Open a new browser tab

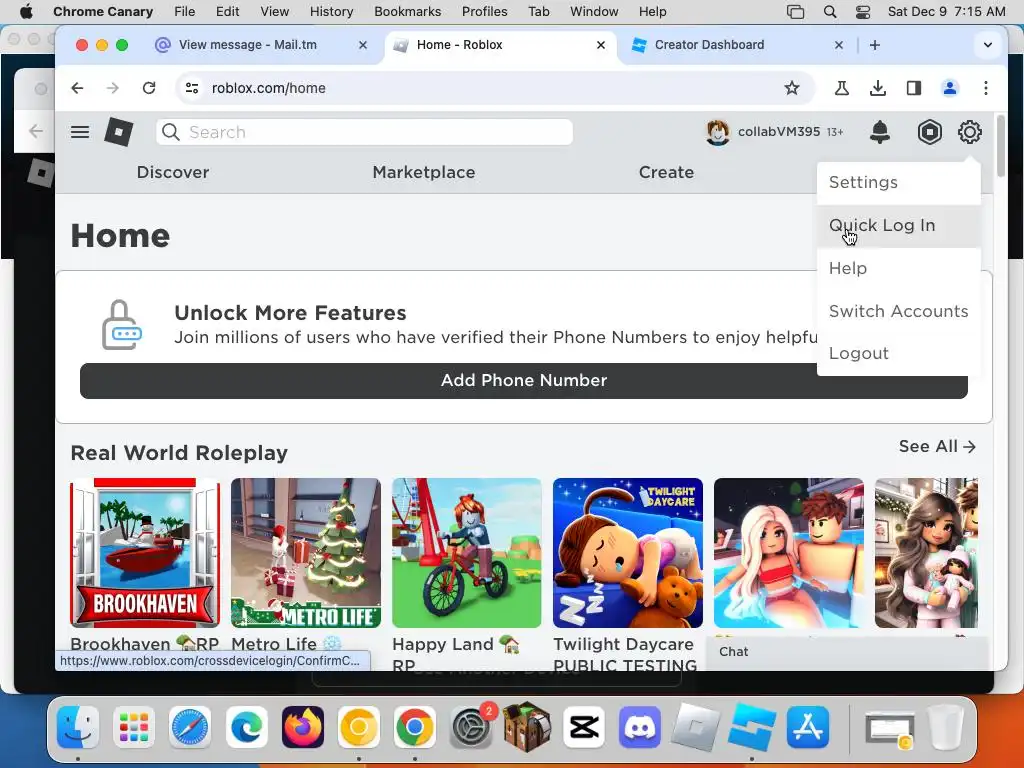click(874, 45)
